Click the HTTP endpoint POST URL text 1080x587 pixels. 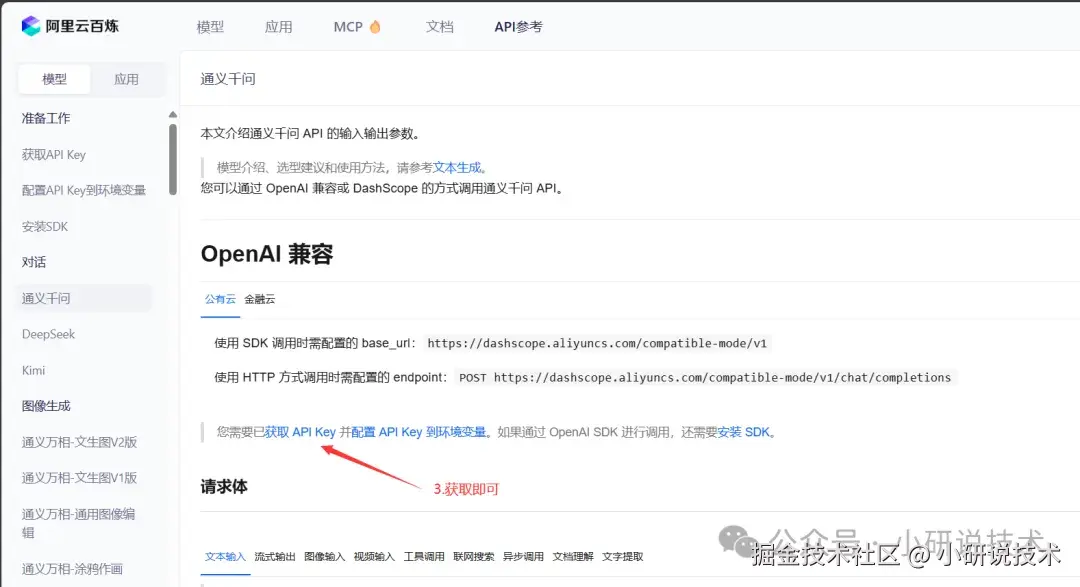pyautogui.click(x=705, y=378)
